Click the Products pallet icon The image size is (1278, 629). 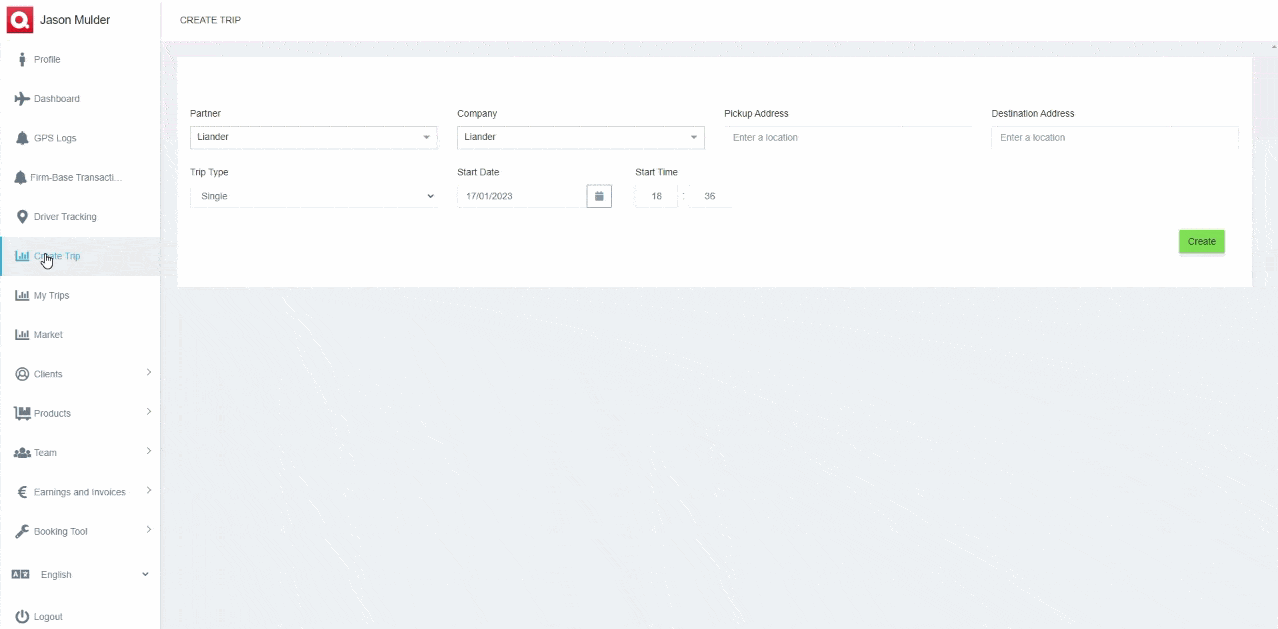click(22, 413)
